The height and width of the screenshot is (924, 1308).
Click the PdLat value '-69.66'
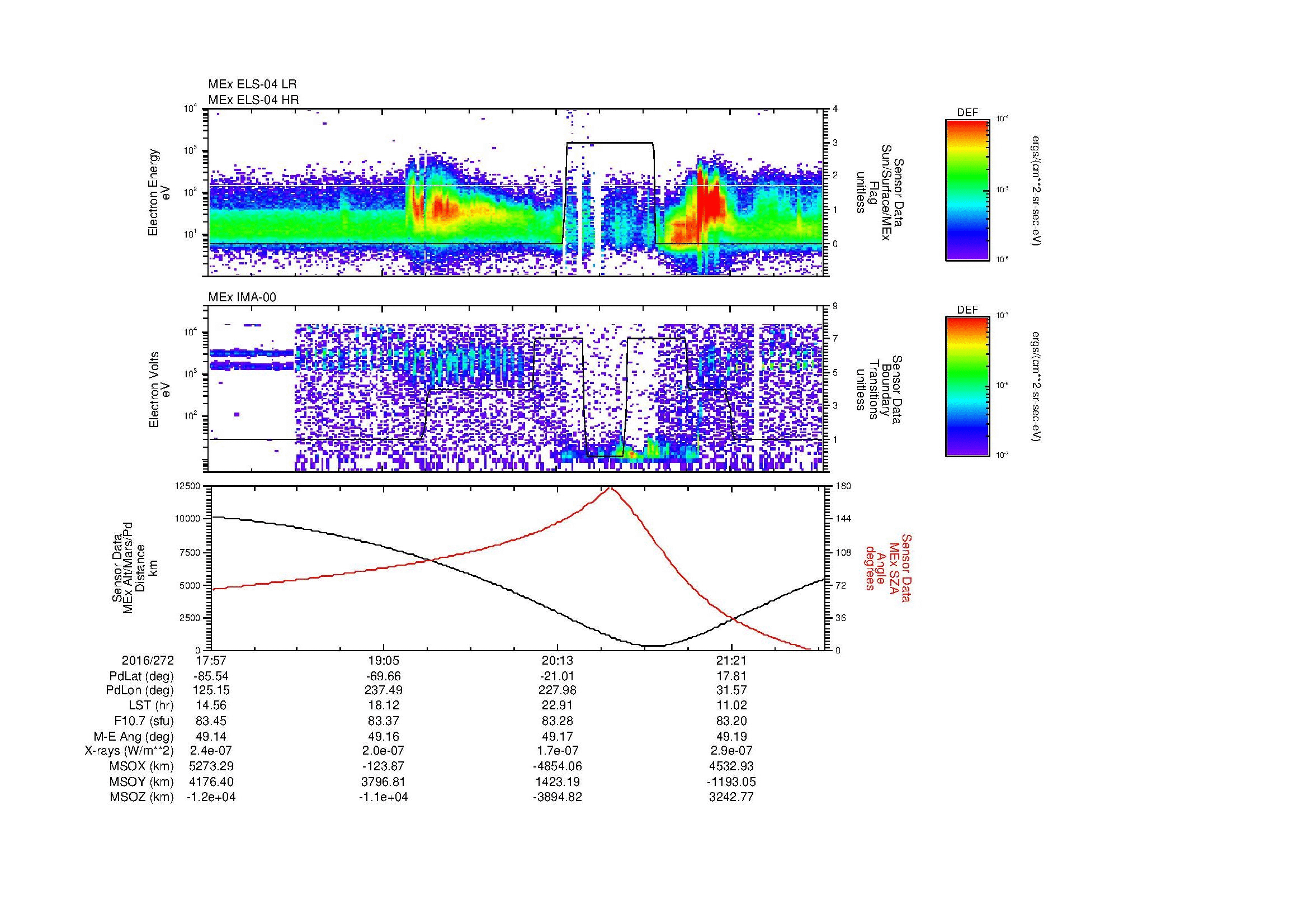tap(384, 676)
